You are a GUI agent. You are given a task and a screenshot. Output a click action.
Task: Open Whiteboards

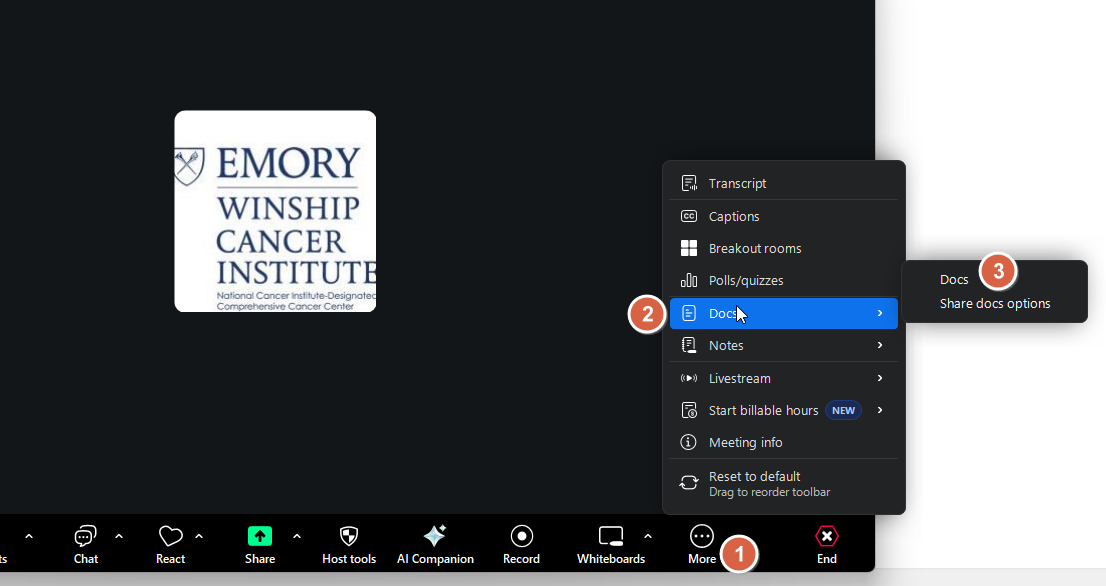point(610,544)
